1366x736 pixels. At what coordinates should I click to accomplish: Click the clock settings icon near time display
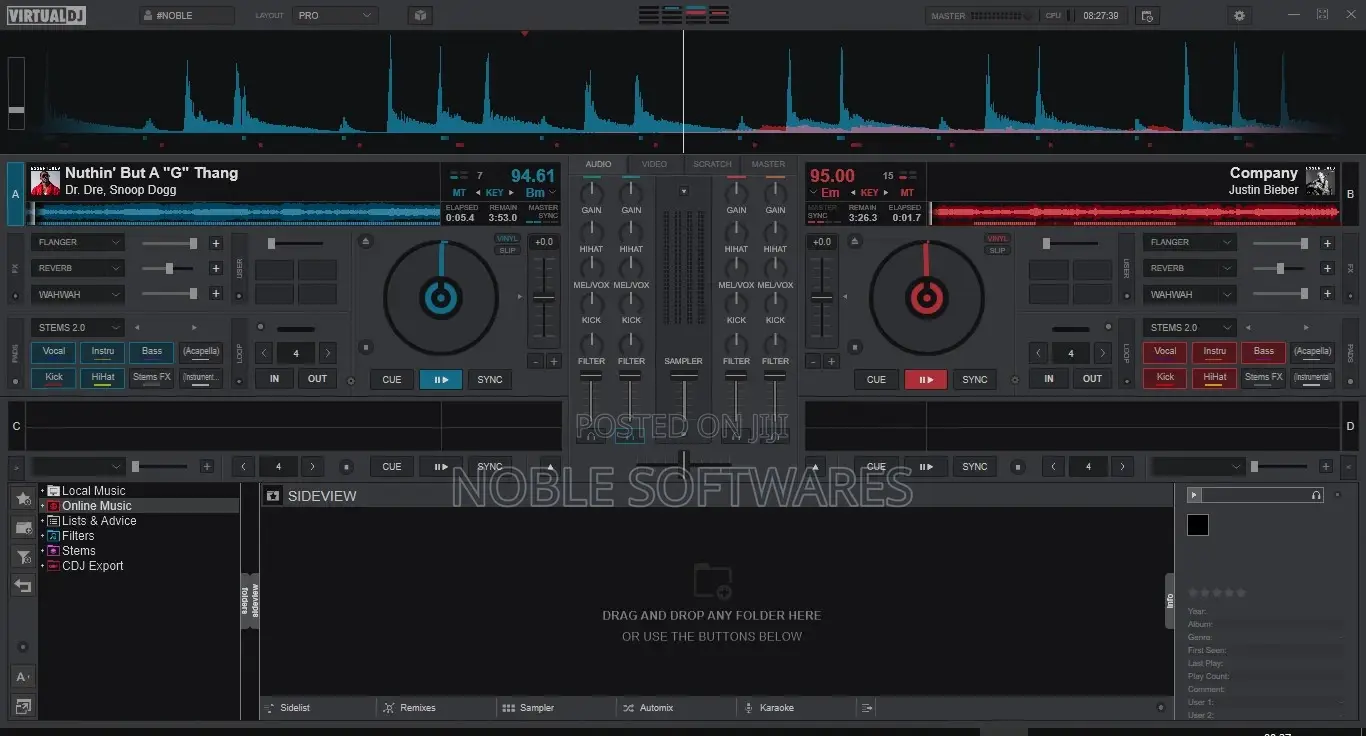(1146, 15)
